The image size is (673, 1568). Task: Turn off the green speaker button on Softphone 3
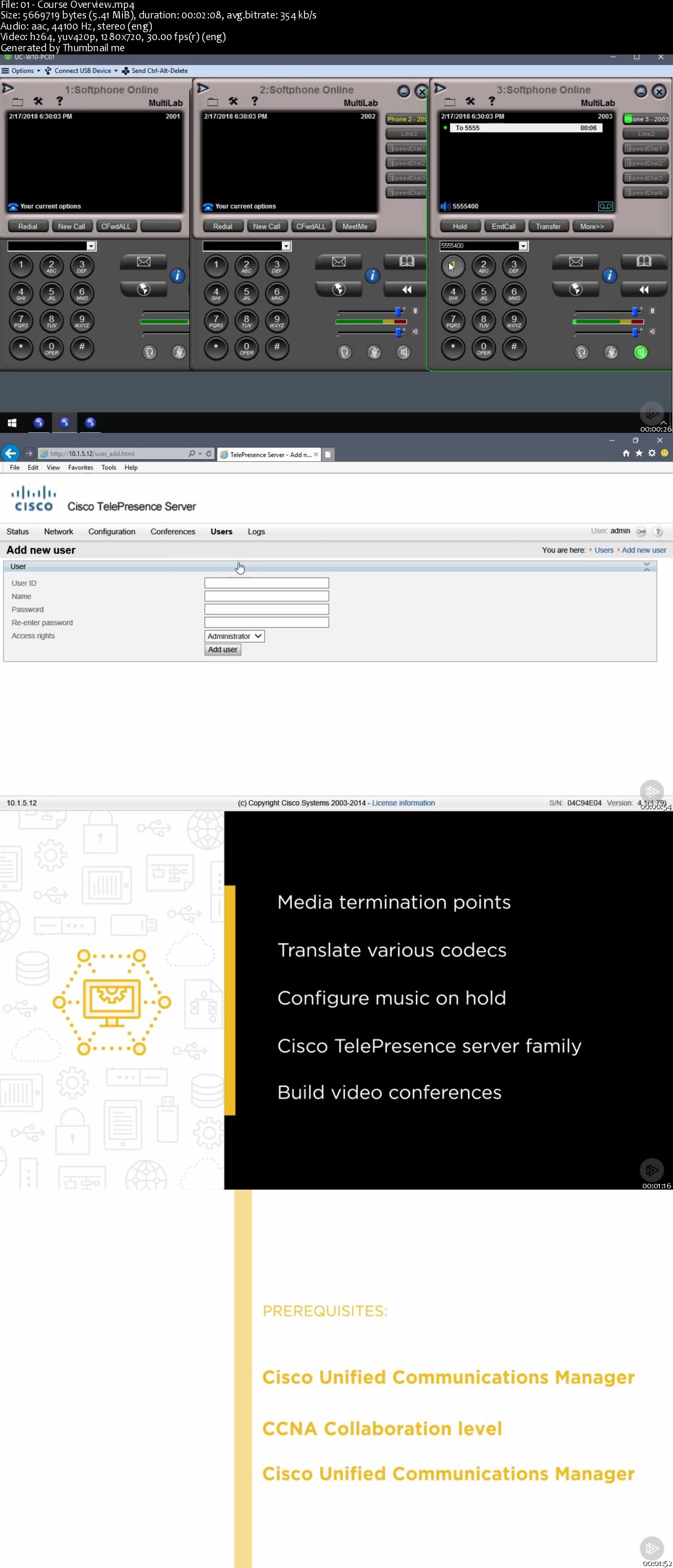tap(641, 353)
